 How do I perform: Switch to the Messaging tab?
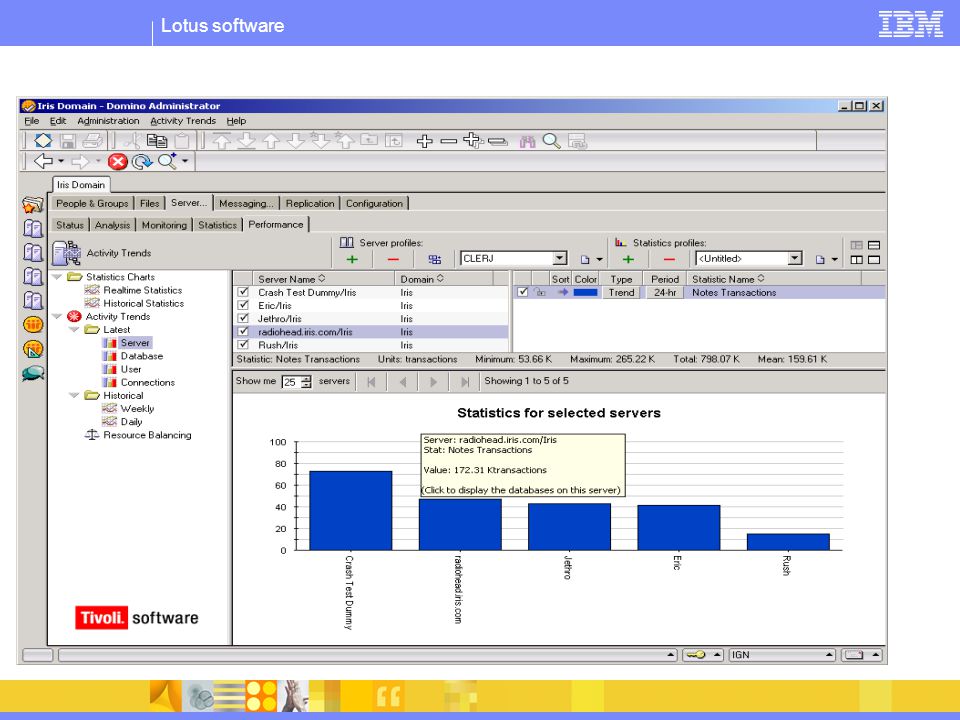[x=246, y=203]
